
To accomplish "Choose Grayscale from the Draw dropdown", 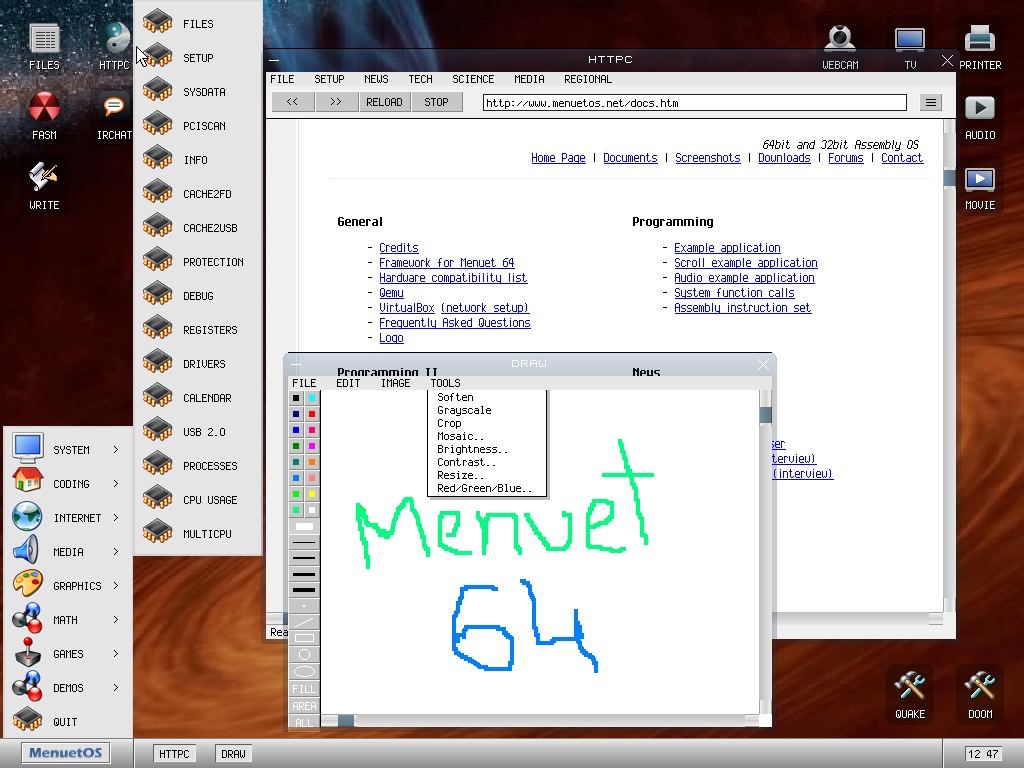I will click(x=464, y=410).
